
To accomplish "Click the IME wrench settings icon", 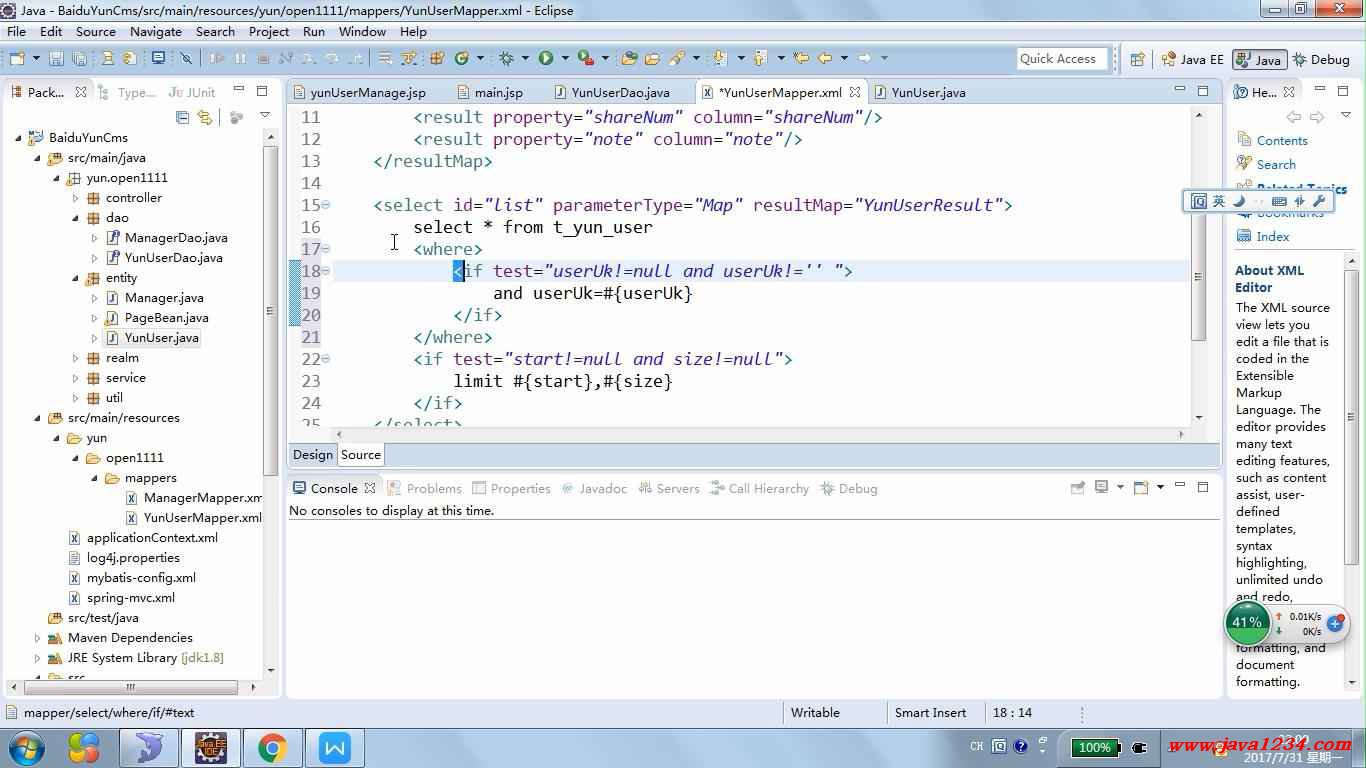I will [x=1318, y=201].
